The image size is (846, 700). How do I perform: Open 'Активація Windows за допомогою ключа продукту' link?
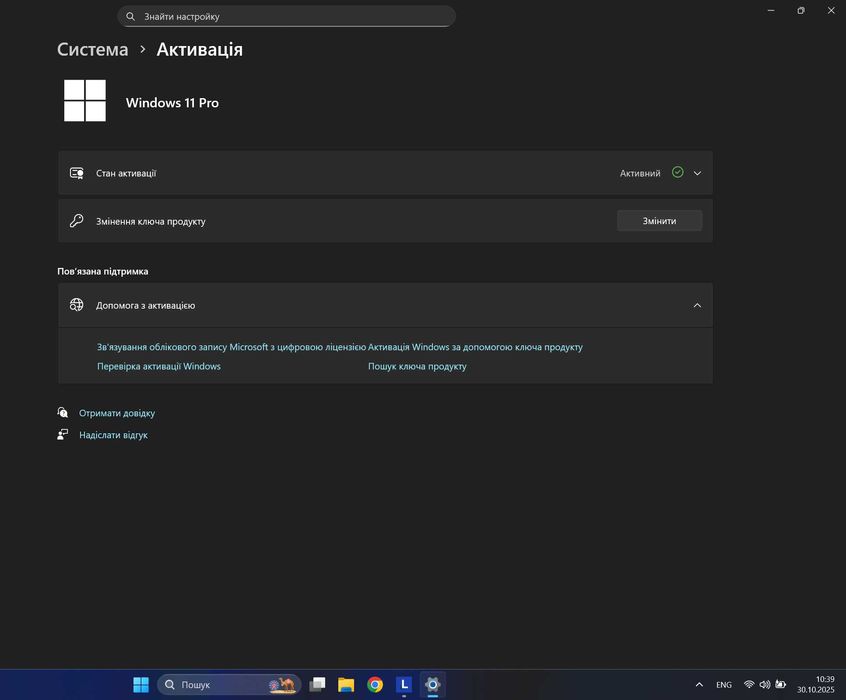click(475, 347)
